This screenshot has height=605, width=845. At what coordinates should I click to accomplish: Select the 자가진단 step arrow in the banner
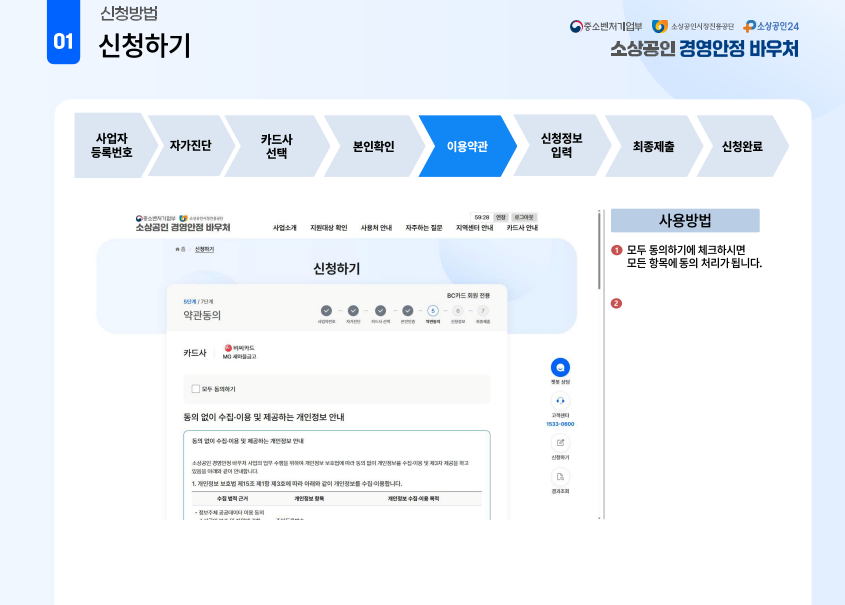191,145
